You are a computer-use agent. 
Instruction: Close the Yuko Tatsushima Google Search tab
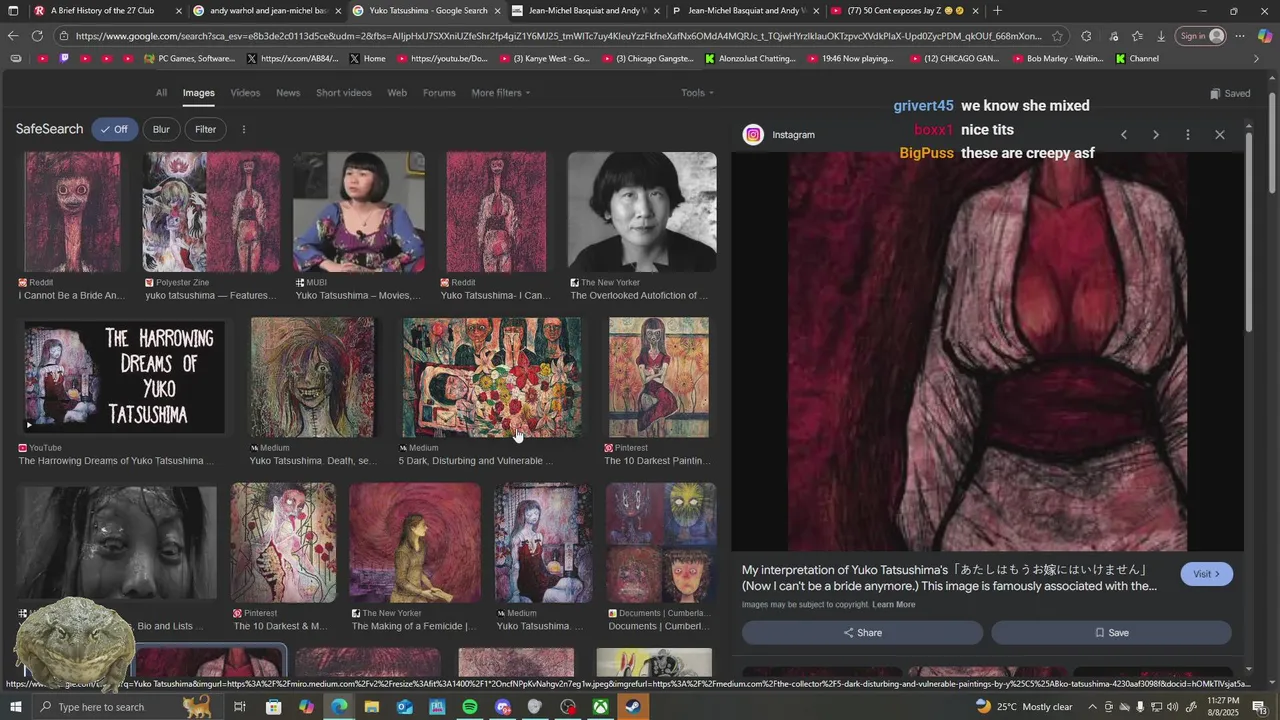point(497,11)
